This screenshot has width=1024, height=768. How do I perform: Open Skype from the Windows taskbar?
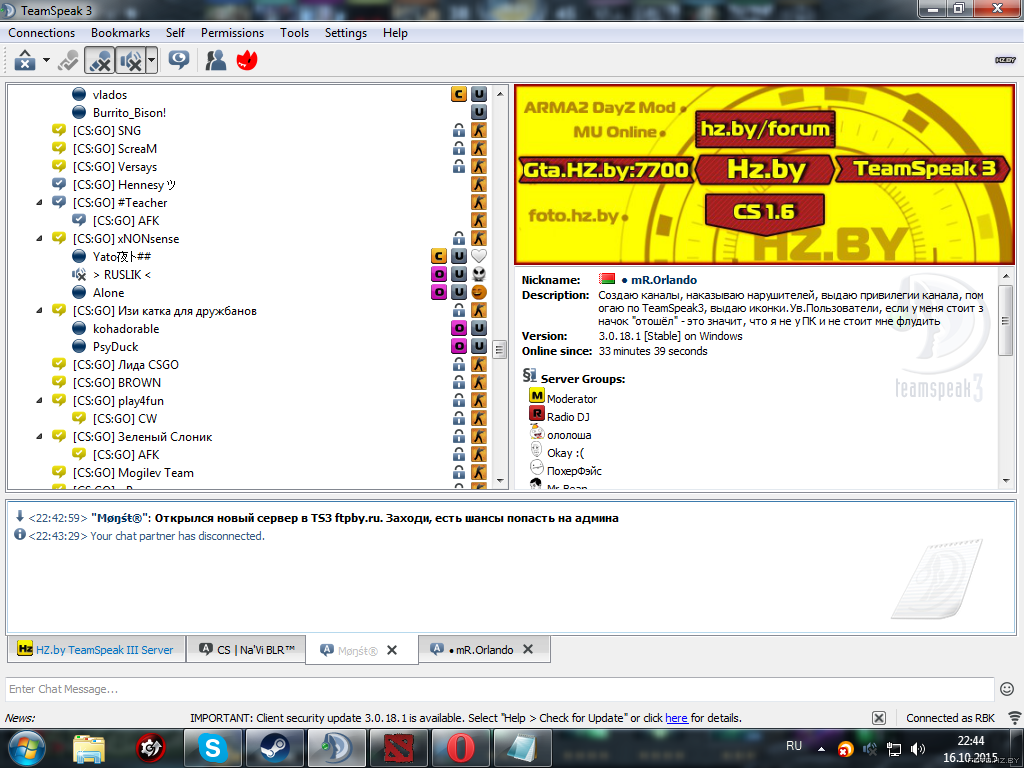[x=212, y=748]
